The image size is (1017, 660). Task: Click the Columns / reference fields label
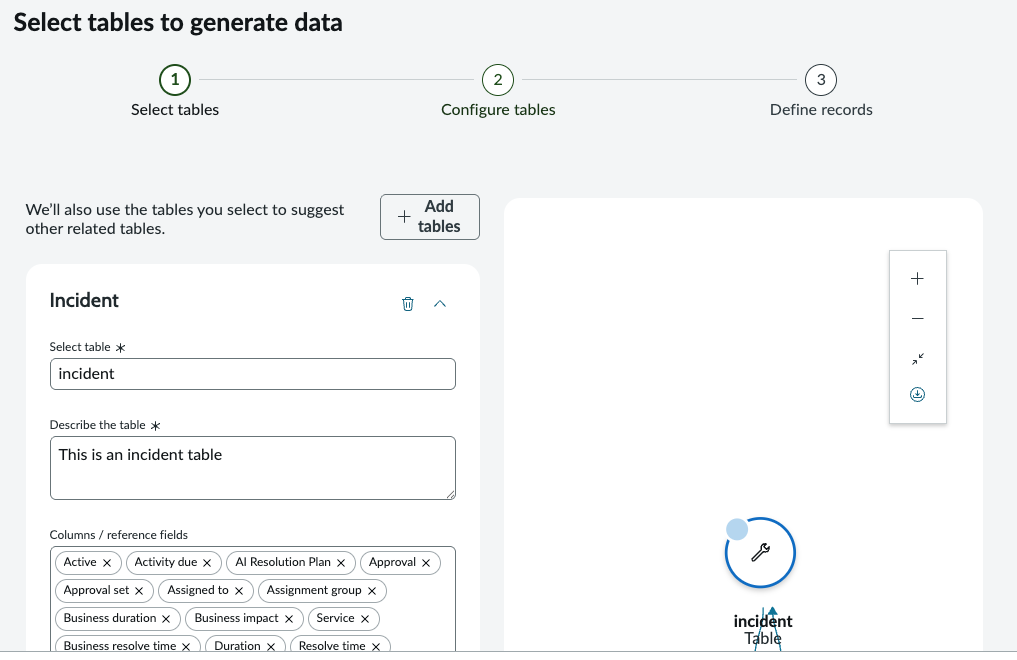(119, 535)
